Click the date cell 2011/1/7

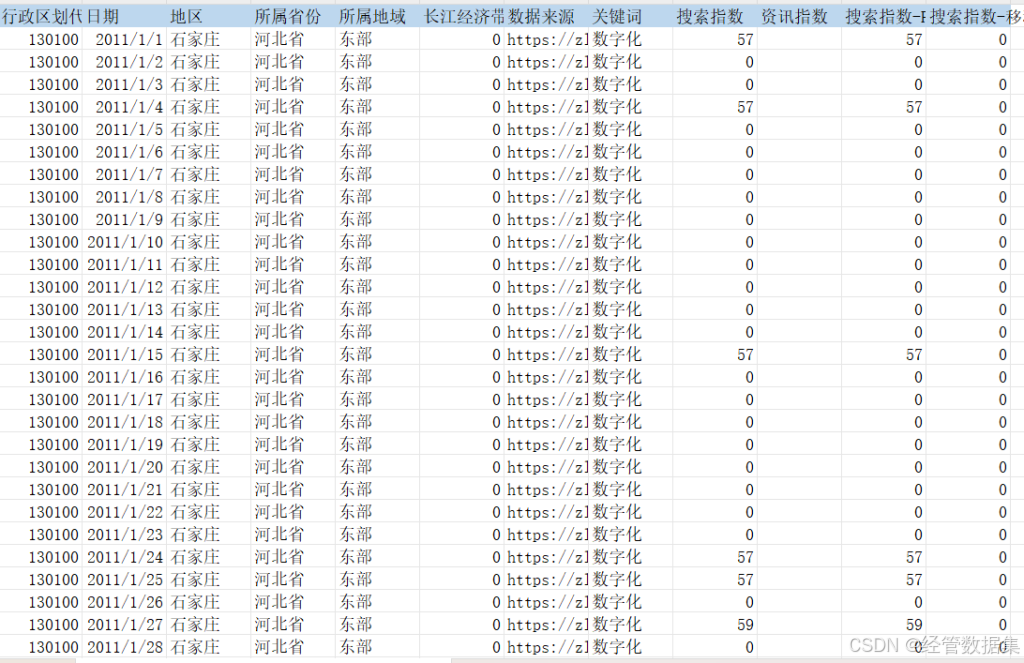[x=125, y=175]
